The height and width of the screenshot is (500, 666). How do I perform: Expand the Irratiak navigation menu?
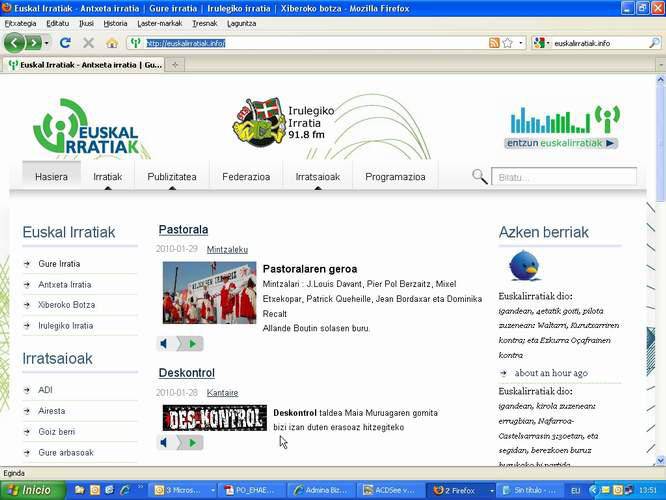(x=107, y=177)
